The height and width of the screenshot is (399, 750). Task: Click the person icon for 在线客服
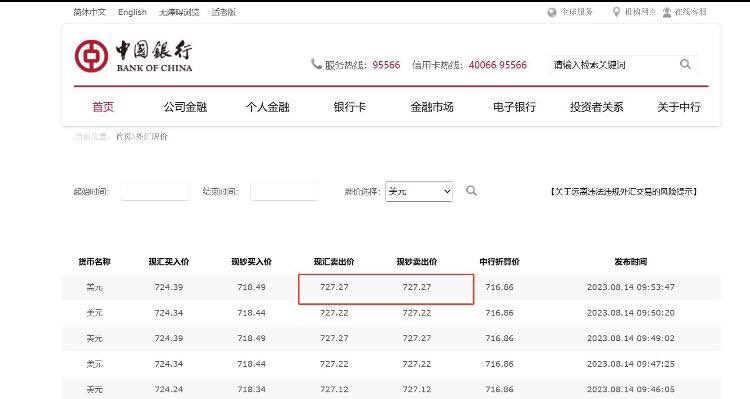667,12
